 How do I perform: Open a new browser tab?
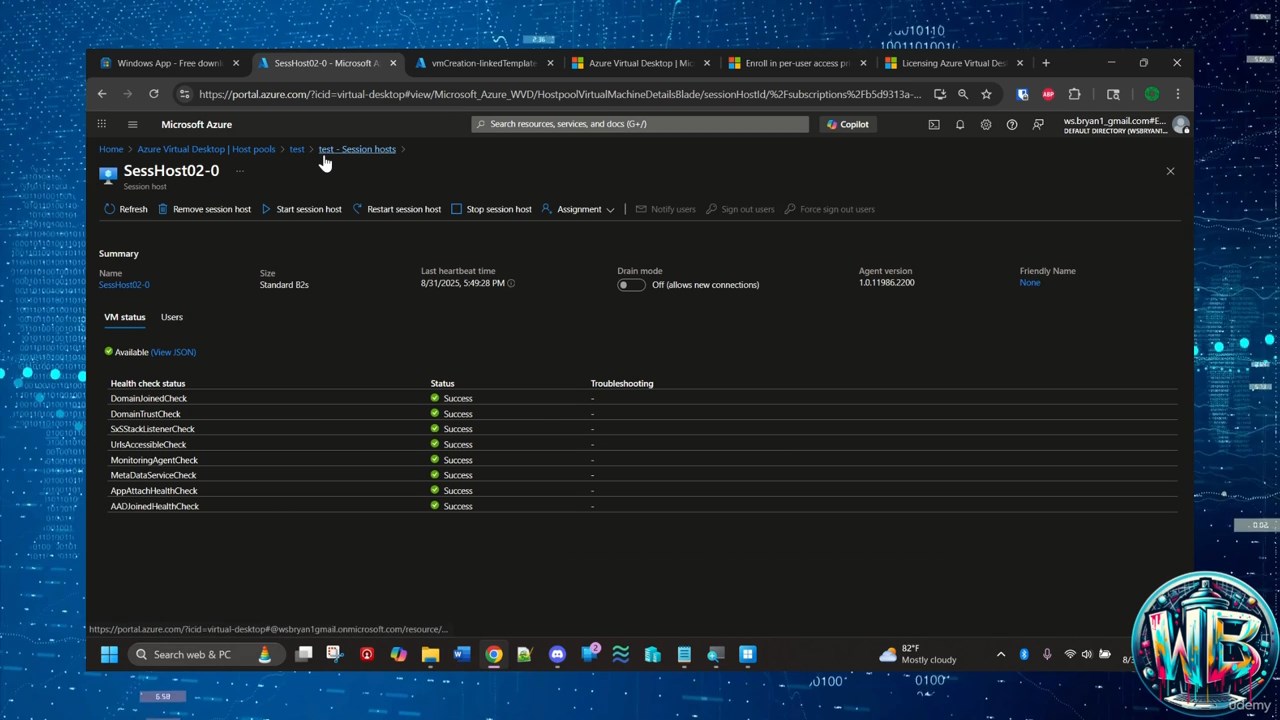point(1046,63)
